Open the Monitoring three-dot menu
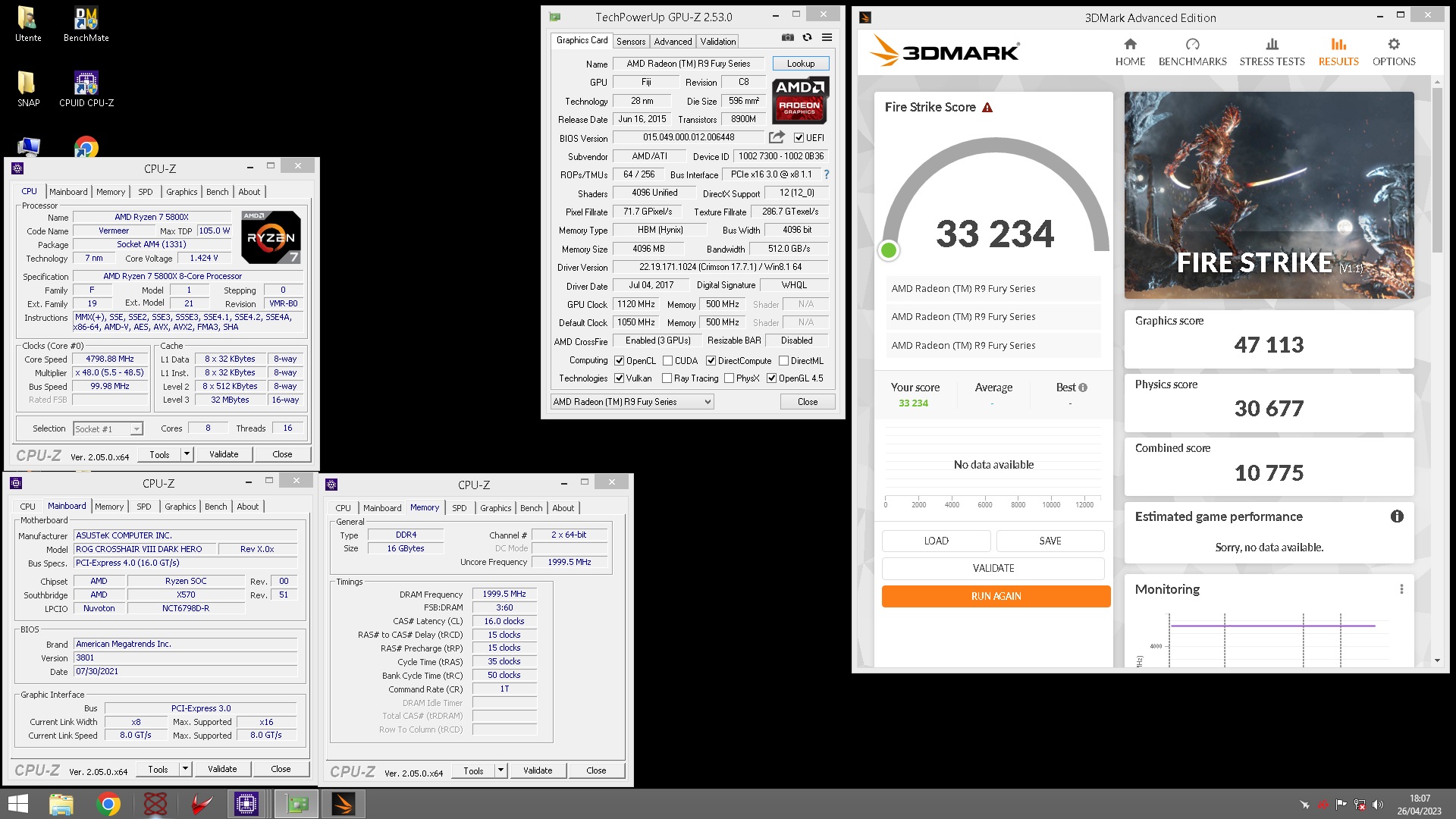This screenshot has width=1456, height=819. click(x=1401, y=589)
